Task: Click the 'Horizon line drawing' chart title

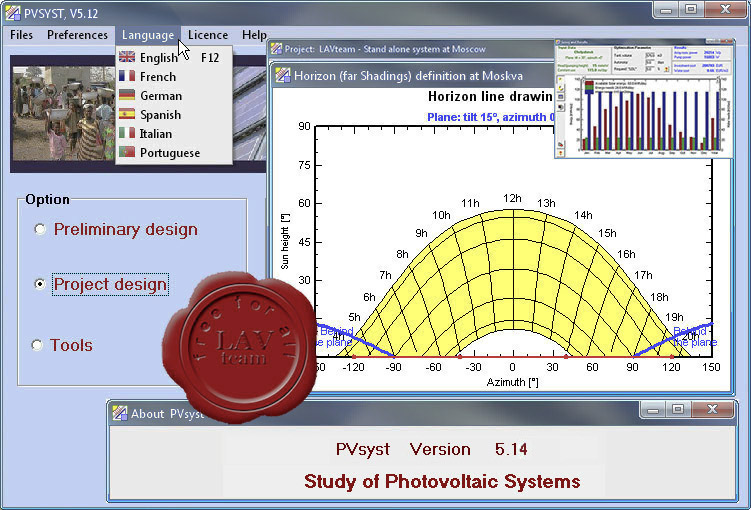Action: click(490, 97)
